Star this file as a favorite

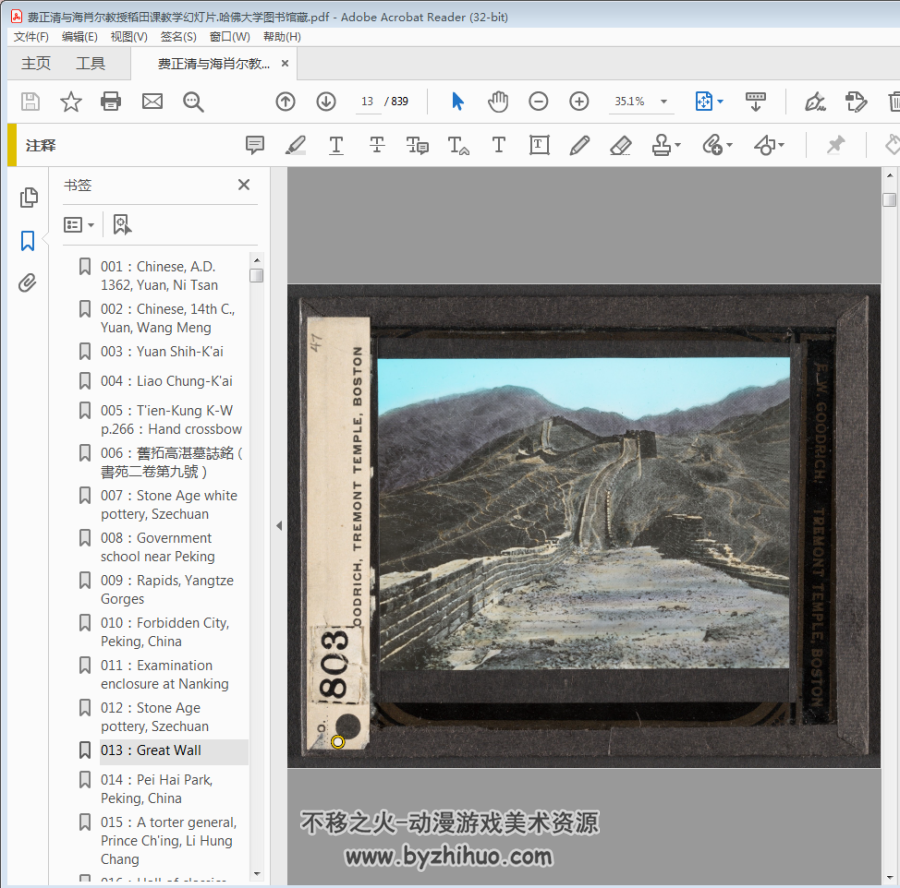click(71, 102)
